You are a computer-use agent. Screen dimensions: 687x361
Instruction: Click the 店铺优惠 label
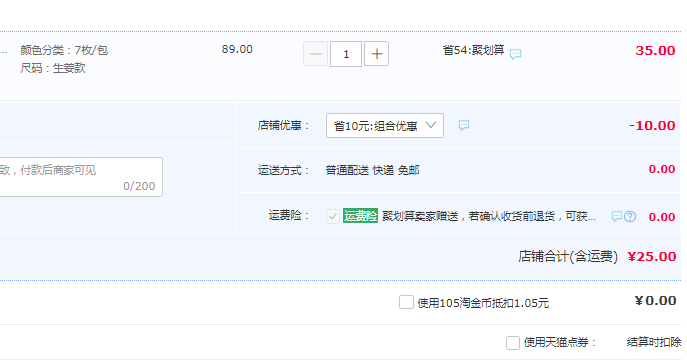[283, 126]
